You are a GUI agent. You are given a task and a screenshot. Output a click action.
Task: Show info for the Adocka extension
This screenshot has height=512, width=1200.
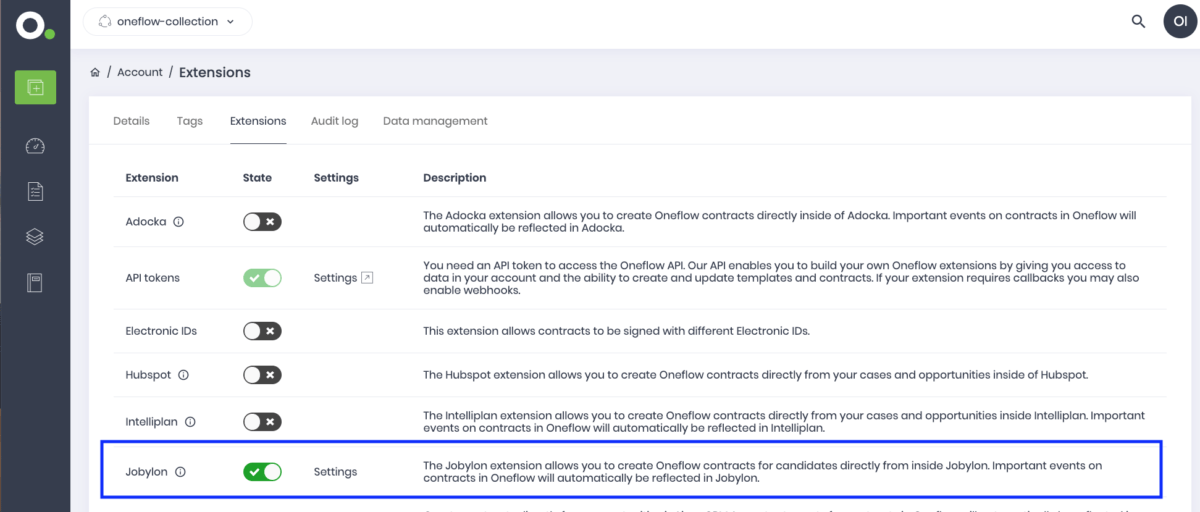179,222
